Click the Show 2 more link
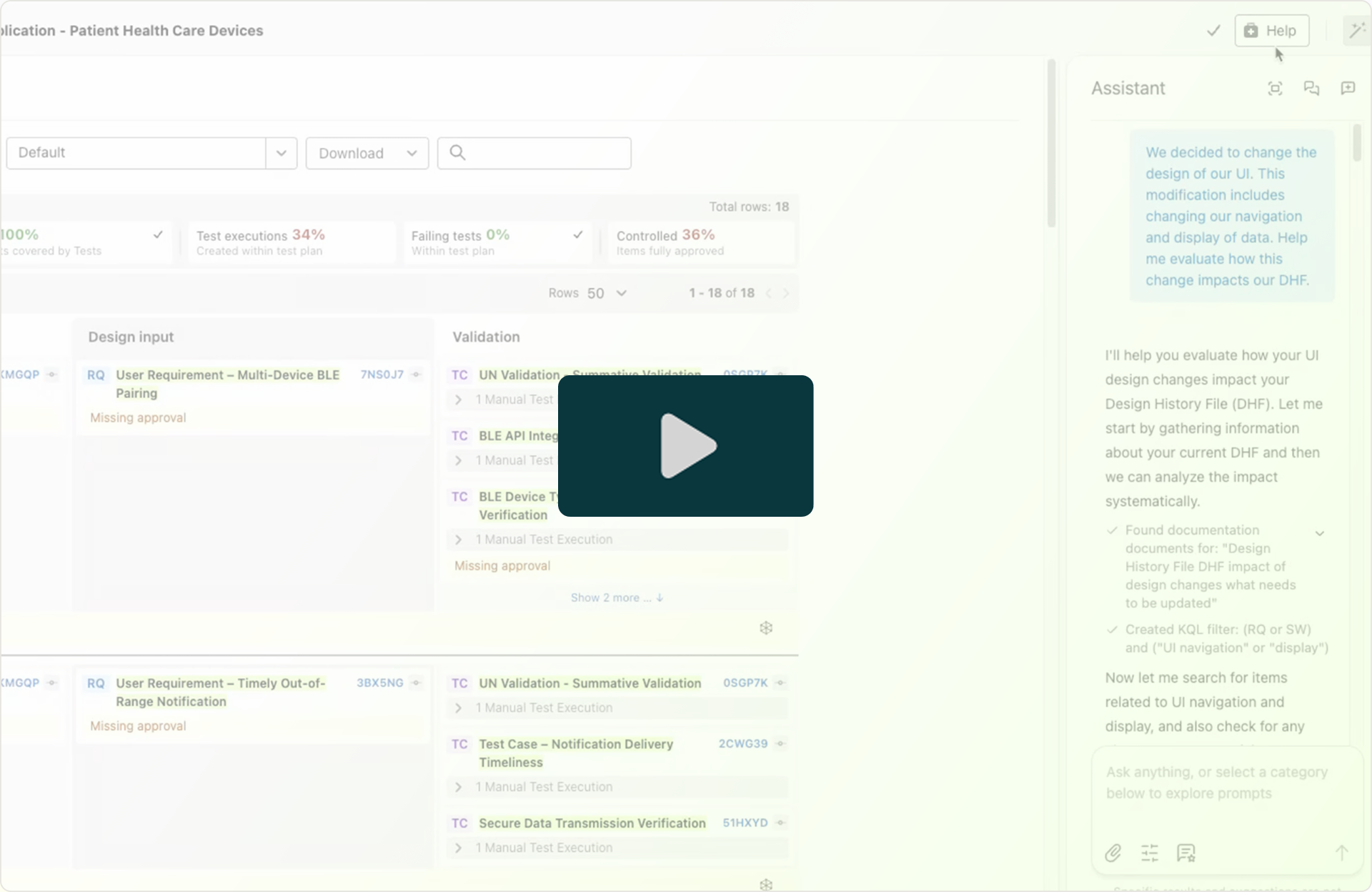Viewport: 1372px width, 892px height. (x=617, y=598)
